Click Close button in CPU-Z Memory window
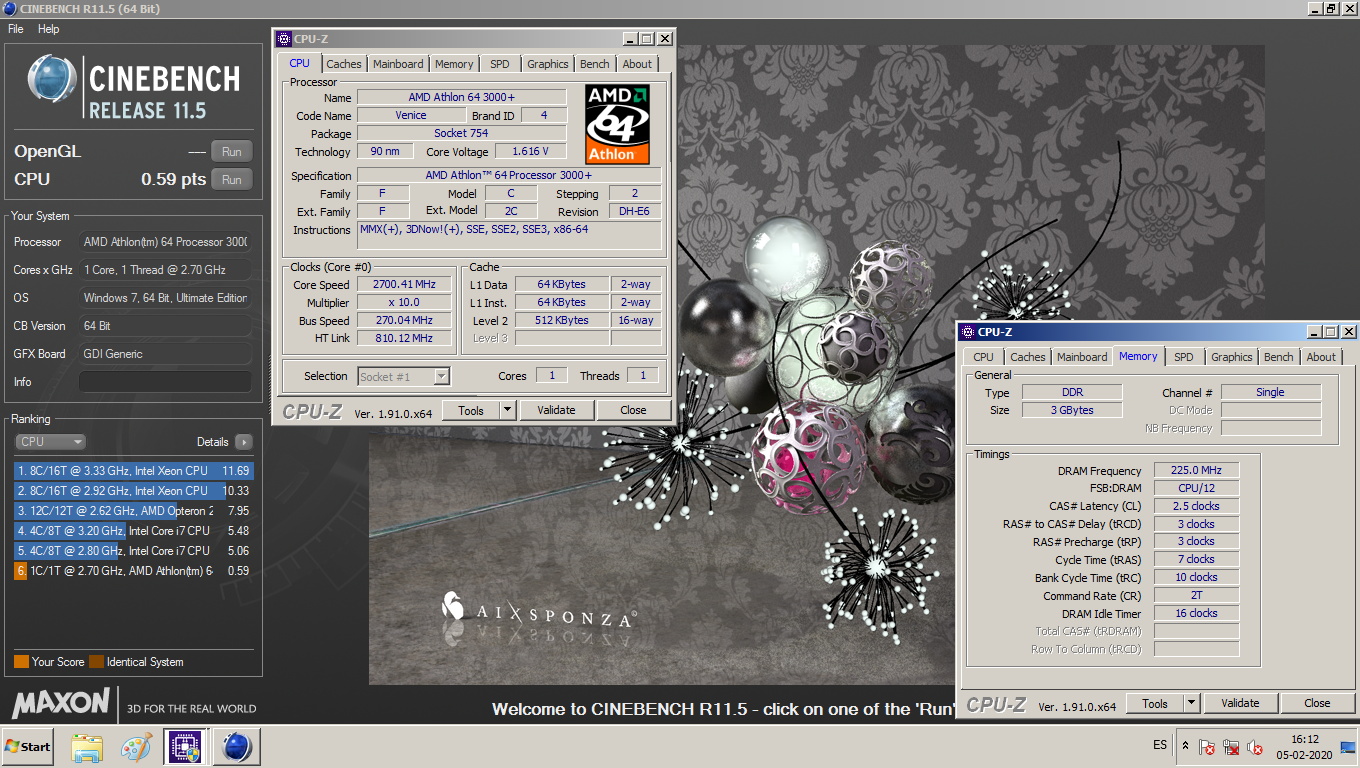The image size is (1360, 768). pos(1317,703)
